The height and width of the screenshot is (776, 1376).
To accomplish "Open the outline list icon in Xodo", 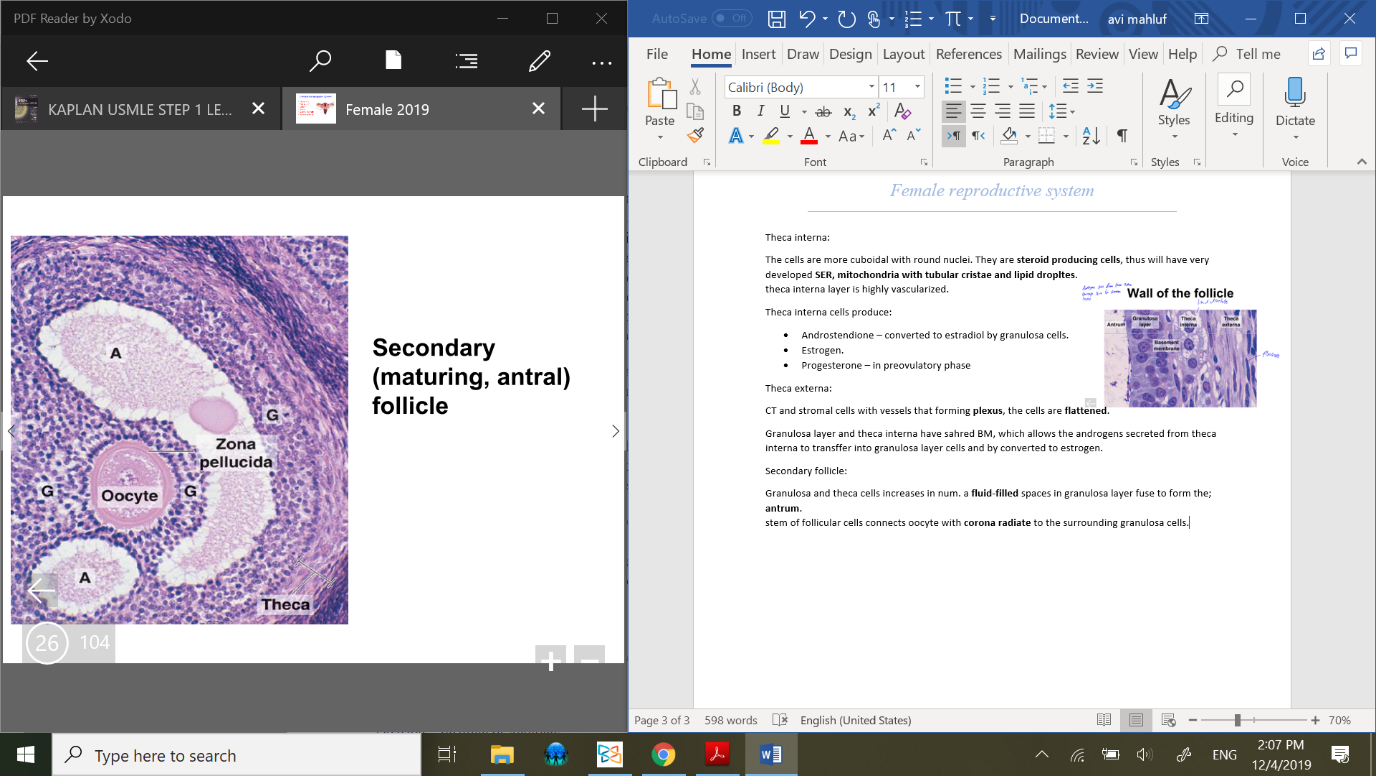I will 466,61.
